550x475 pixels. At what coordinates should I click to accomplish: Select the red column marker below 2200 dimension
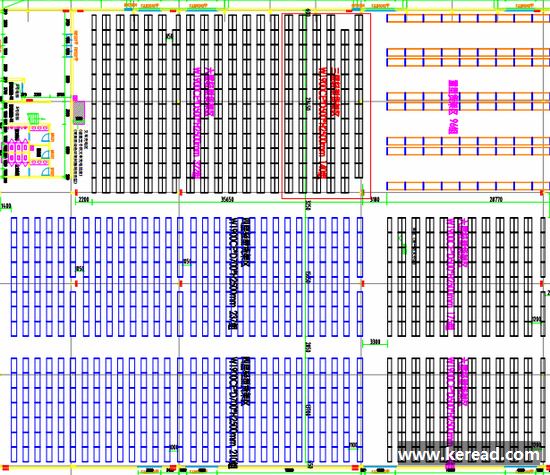click(76, 192)
